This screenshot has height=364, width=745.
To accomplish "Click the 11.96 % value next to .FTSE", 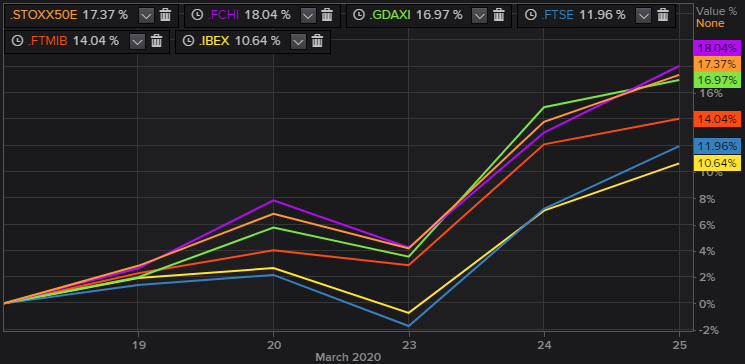I will pos(602,15).
